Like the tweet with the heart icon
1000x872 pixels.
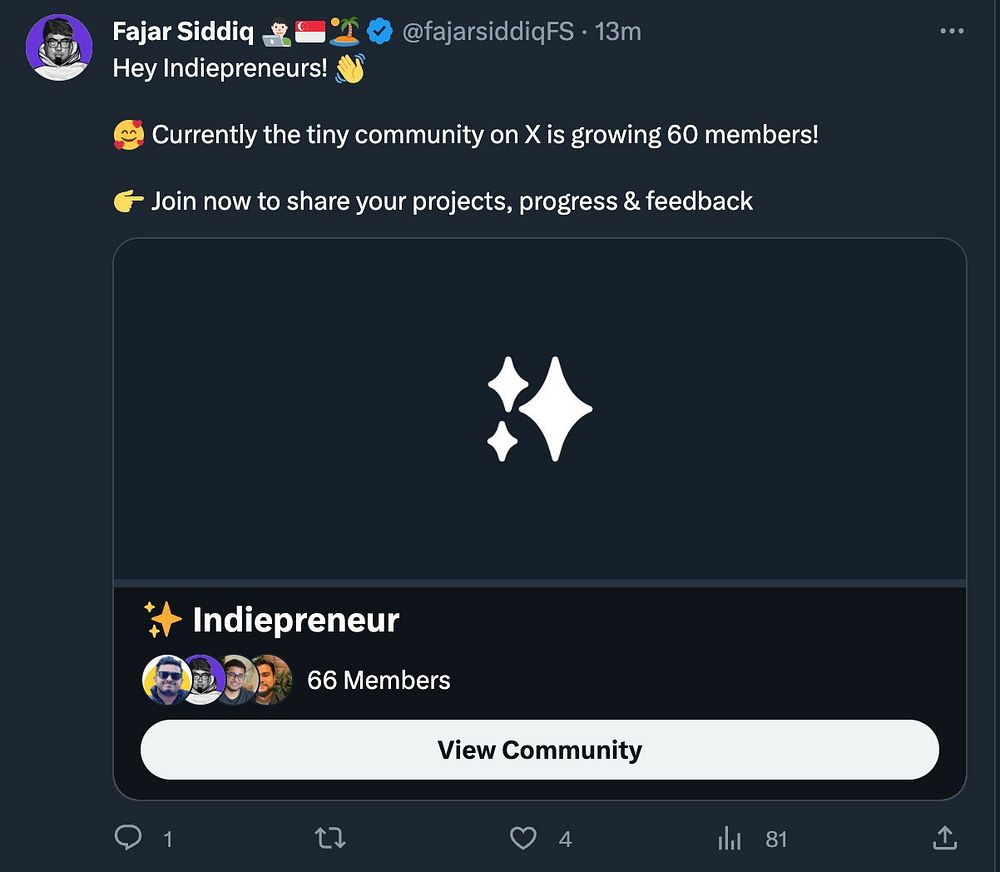pos(524,838)
